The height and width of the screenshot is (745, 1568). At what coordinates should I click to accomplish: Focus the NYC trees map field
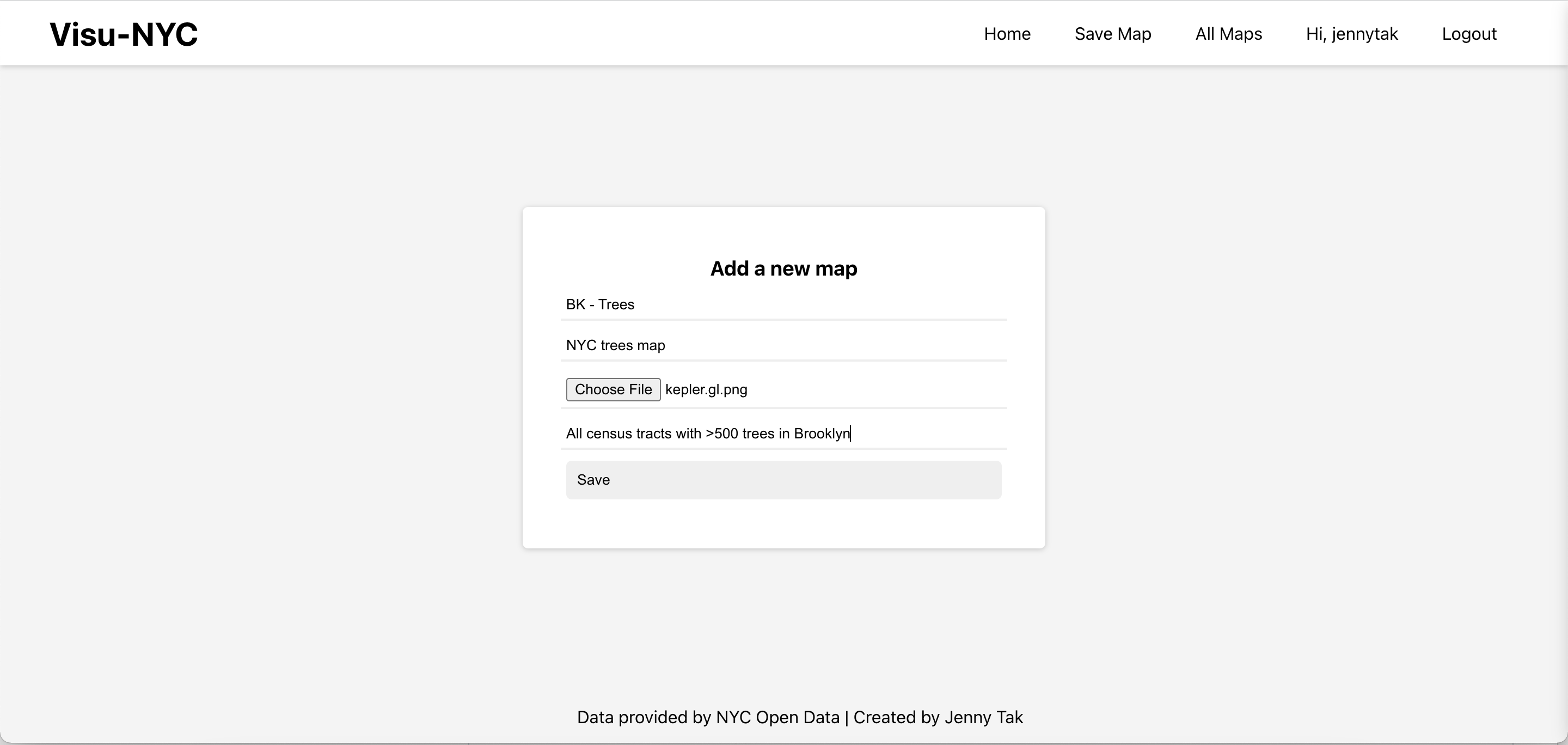click(783, 345)
